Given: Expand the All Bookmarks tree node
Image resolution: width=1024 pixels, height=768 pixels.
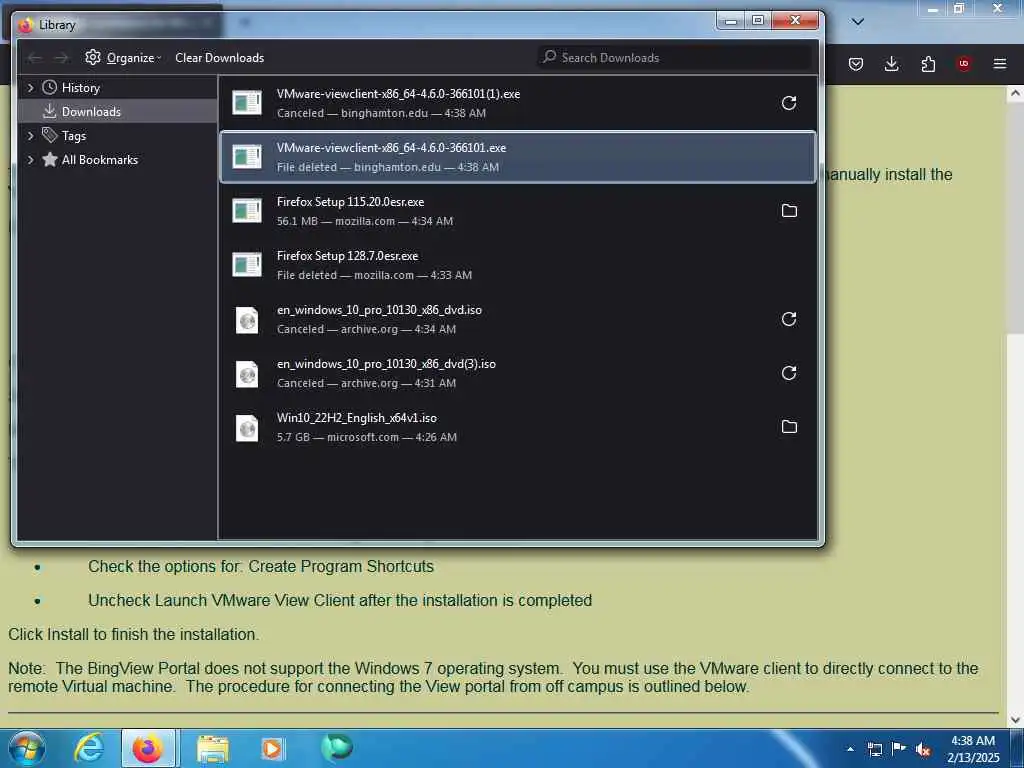Looking at the screenshot, I should [30, 160].
